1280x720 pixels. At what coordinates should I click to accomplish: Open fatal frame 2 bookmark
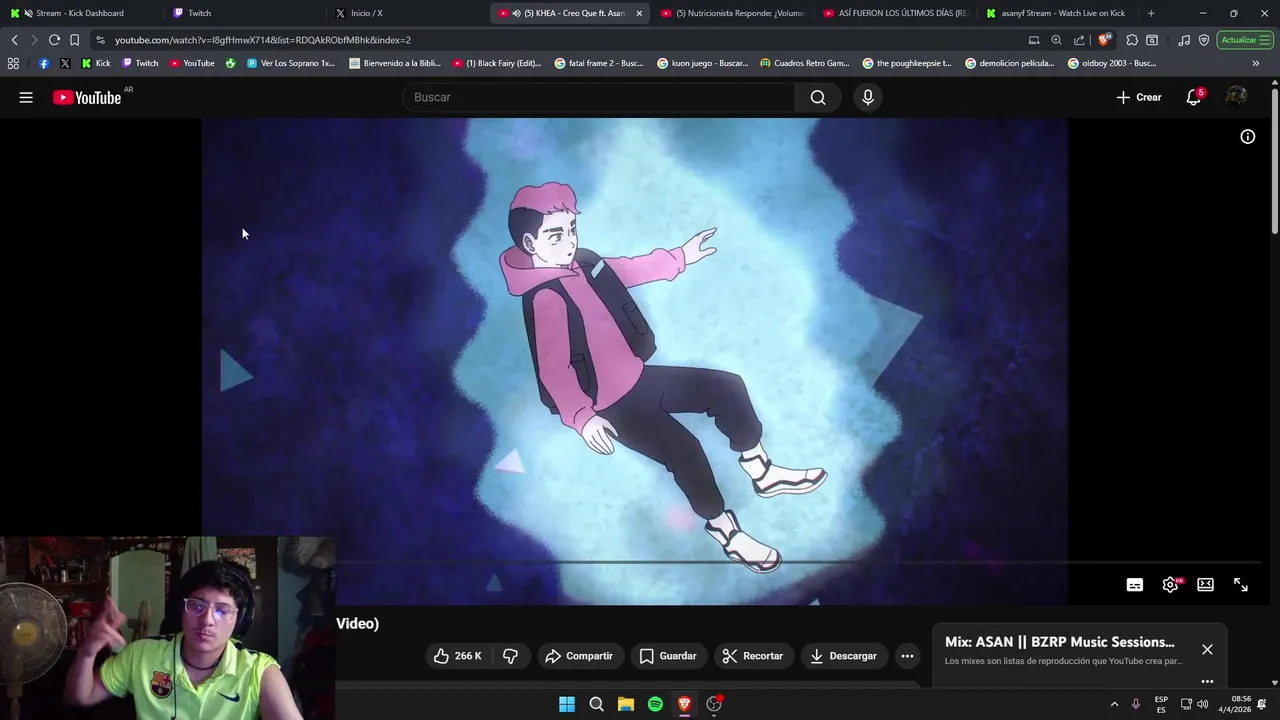(x=599, y=63)
